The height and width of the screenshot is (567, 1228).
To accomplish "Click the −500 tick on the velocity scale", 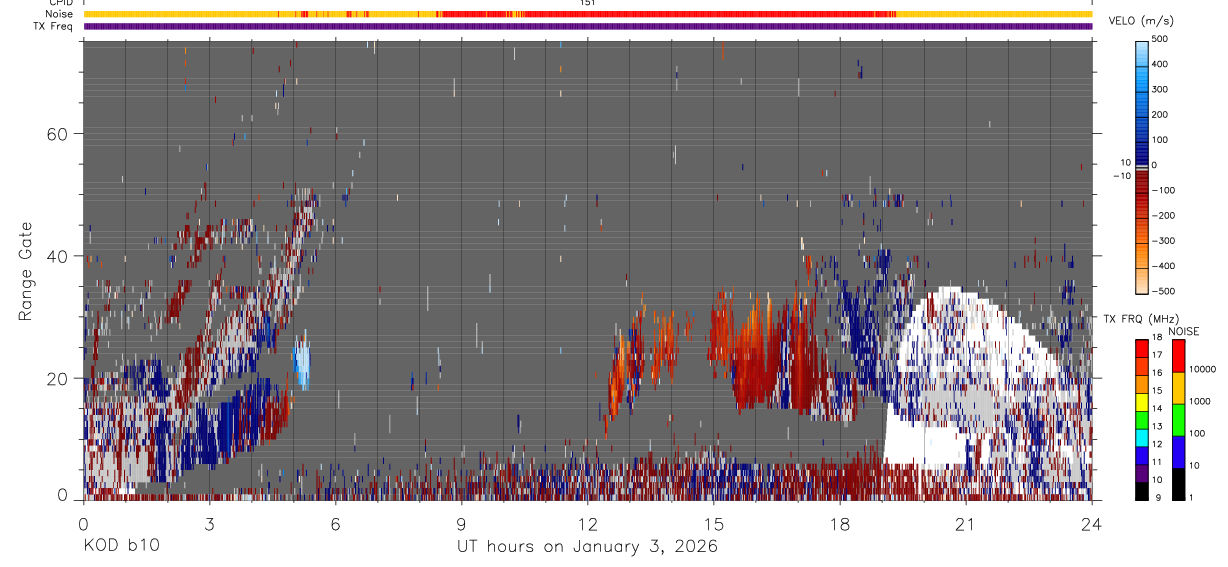I will pyautogui.click(x=1164, y=291).
